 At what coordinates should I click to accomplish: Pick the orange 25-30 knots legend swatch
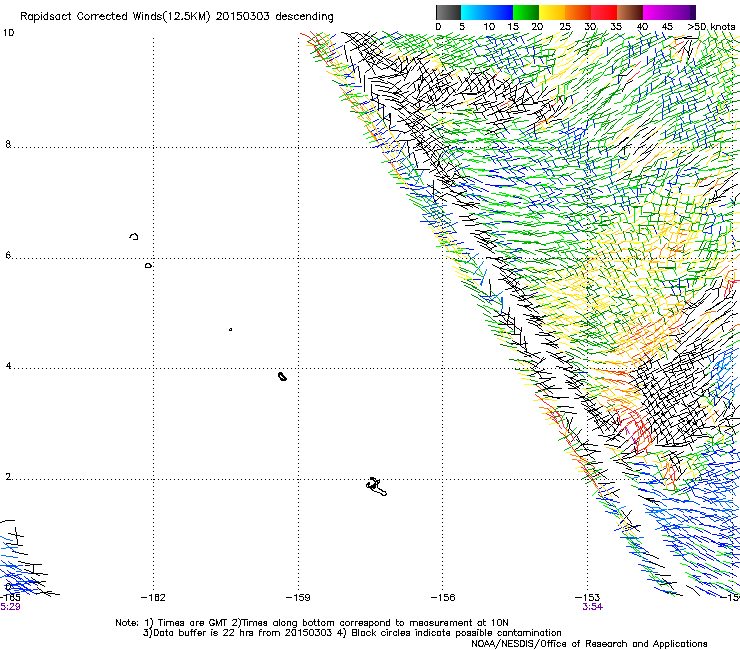click(578, 12)
